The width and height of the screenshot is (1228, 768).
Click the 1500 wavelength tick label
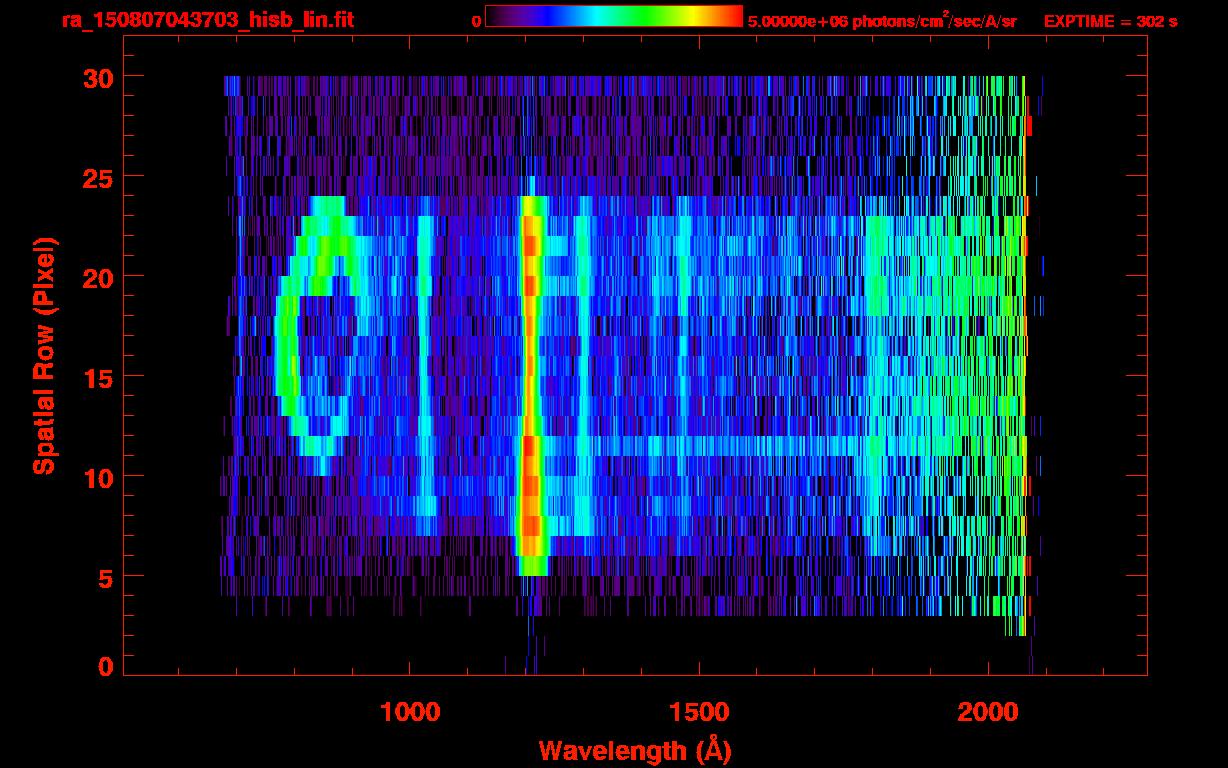699,712
